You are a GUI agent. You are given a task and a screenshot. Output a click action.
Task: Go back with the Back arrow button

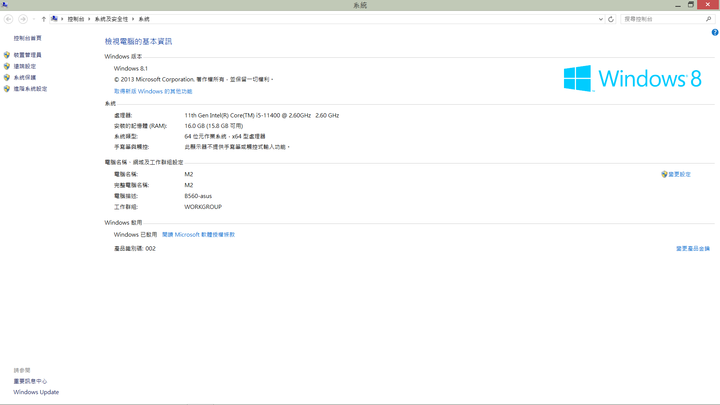(x=8, y=19)
